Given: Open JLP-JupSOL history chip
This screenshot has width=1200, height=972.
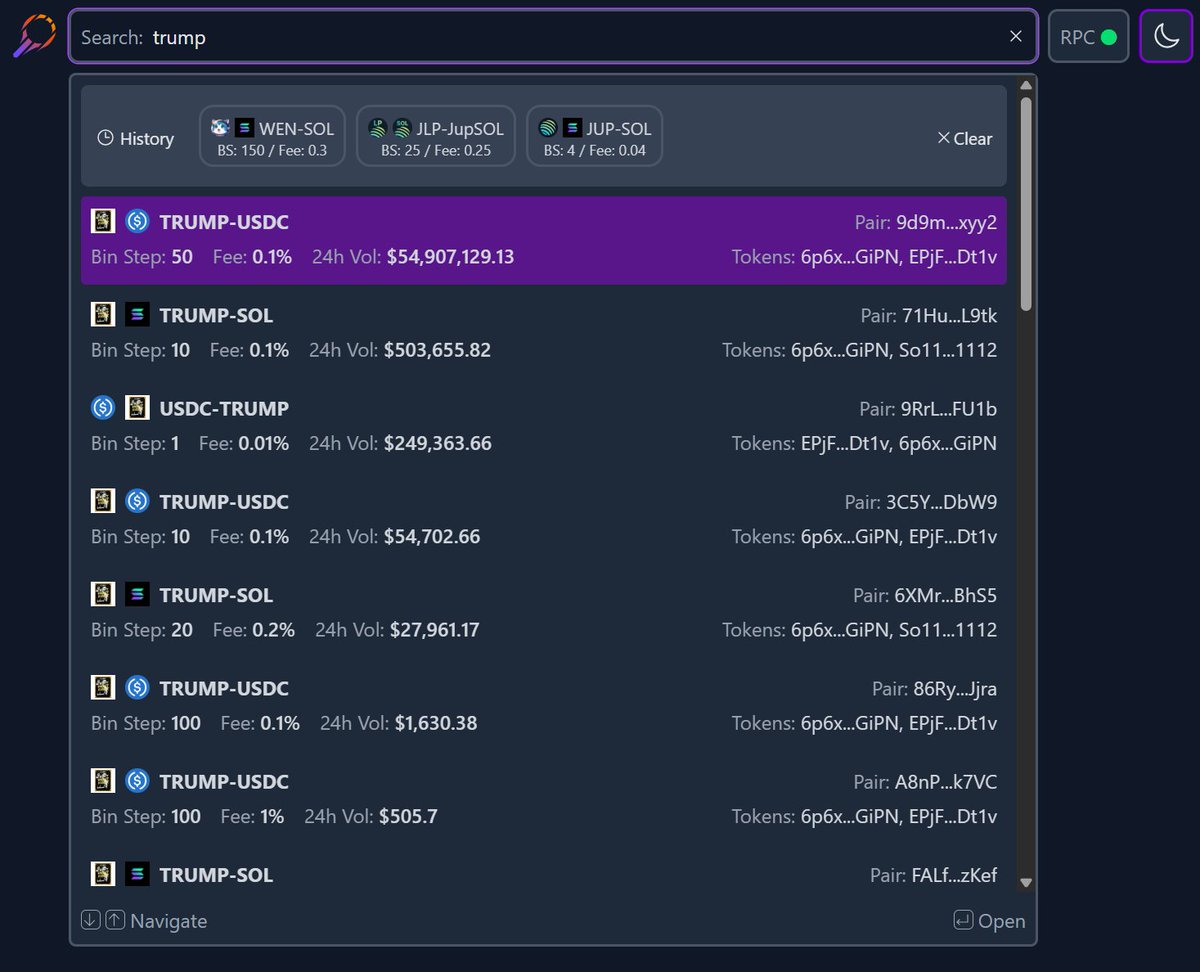Looking at the screenshot, I should 436,137.
